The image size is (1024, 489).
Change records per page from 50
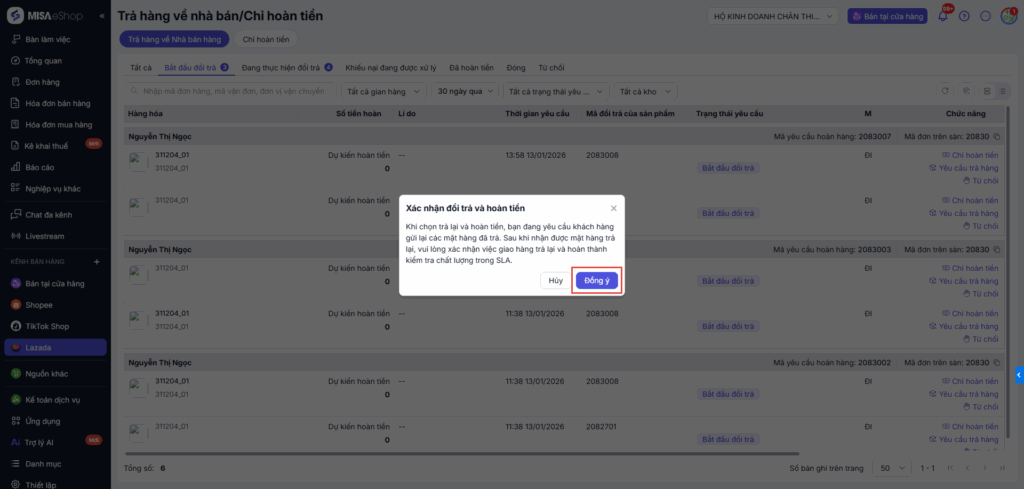(x=892, y=468)
